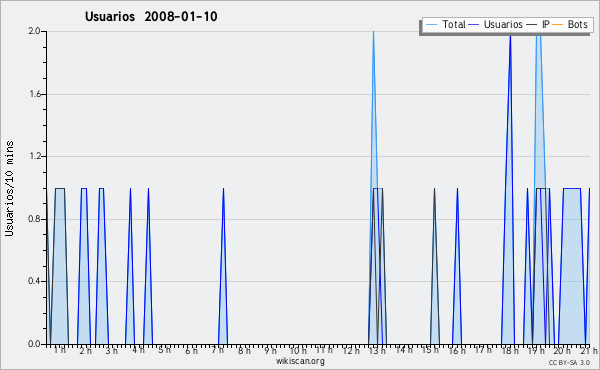This screenshot has width=600, height=370.
Task: Click the '3 h' x-axis label
Action: [x=112, y=350]
